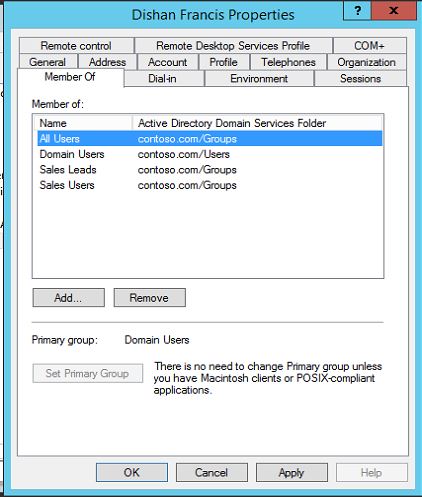The image size is (422, 497).
Task: Select the Sales Users group entry
Action: coord(210,185)
